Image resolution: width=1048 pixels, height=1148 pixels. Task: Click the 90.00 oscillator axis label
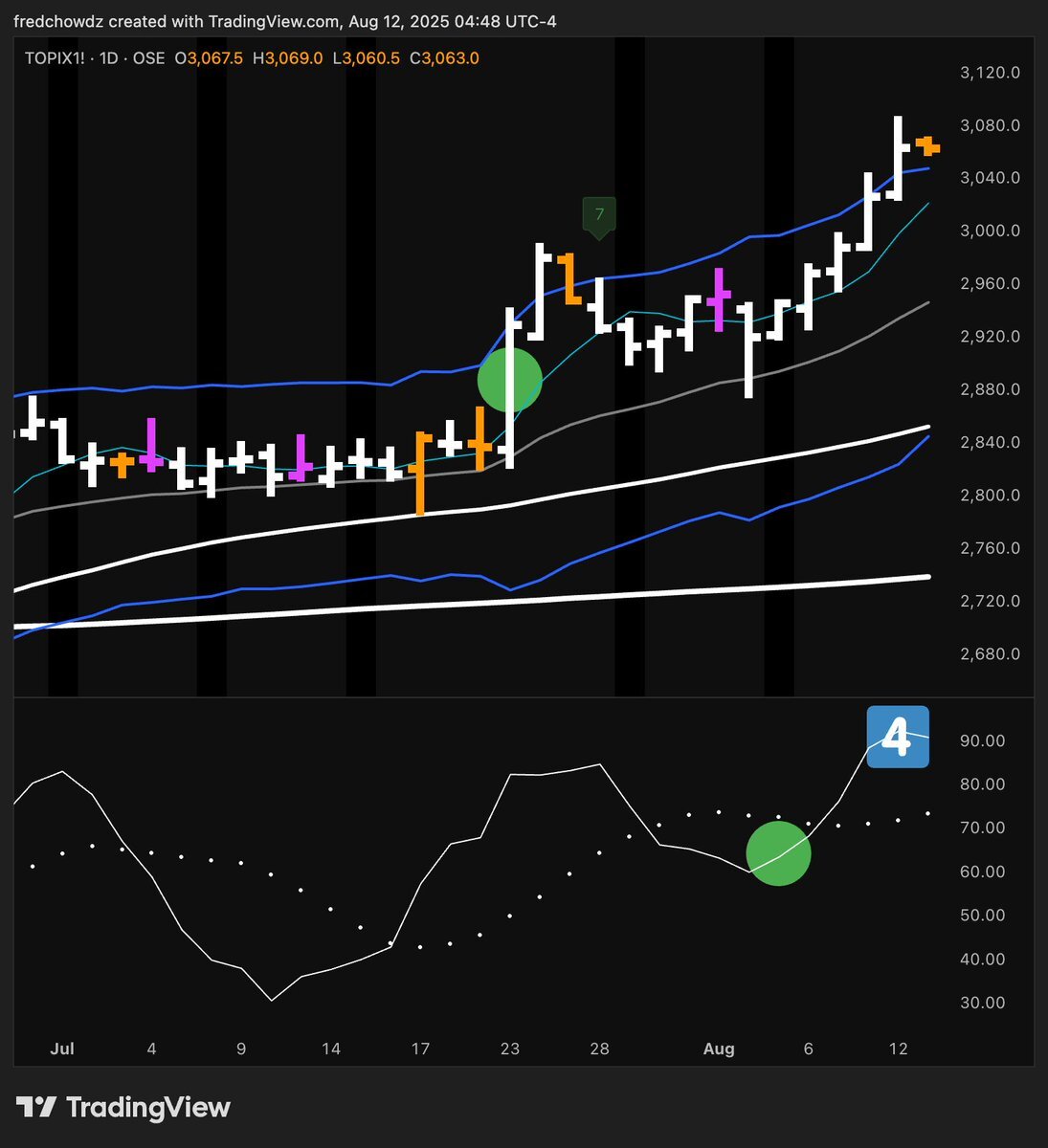pos(982,740)
